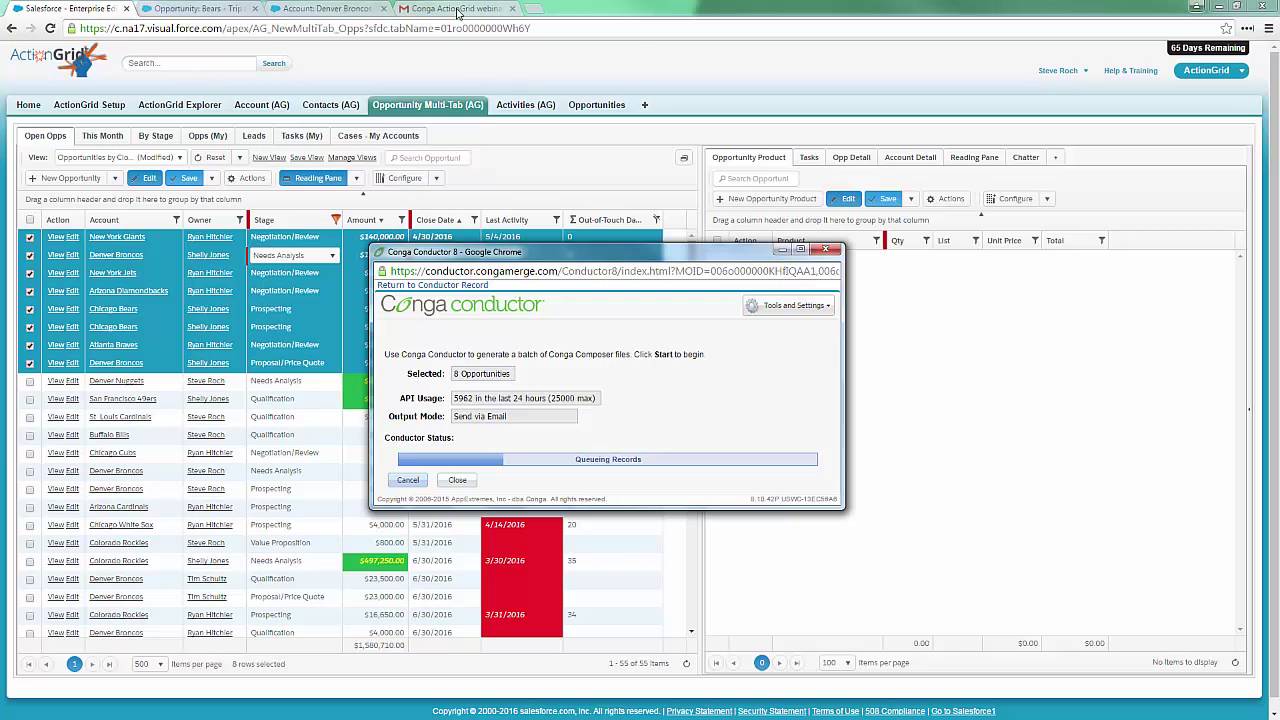The width and height of the screenshot is (1280, 720).
Task: Refresh the left opportunities grid
Action: coord(686,664)
